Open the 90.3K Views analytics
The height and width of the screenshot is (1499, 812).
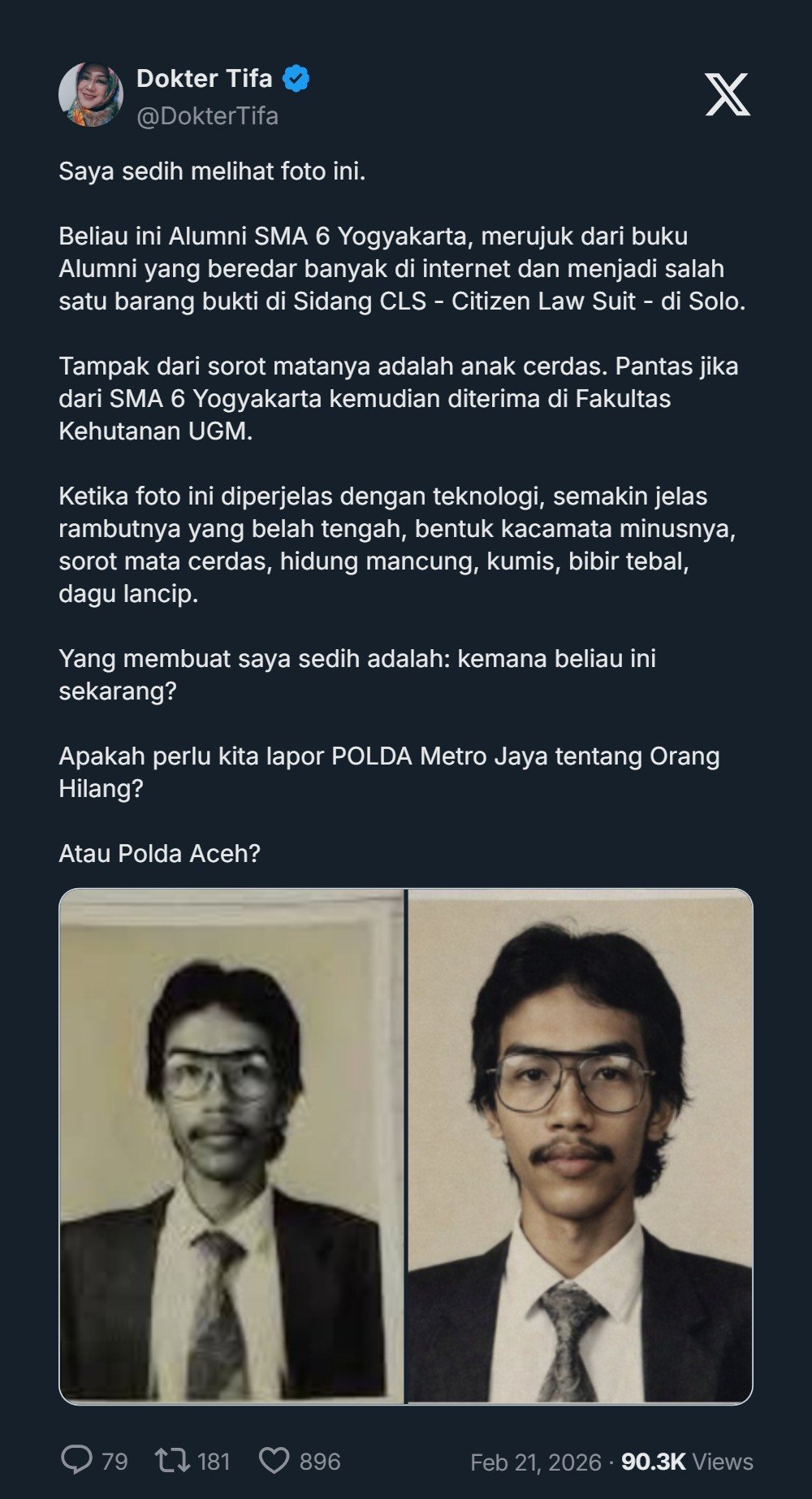coord(687,1462)
